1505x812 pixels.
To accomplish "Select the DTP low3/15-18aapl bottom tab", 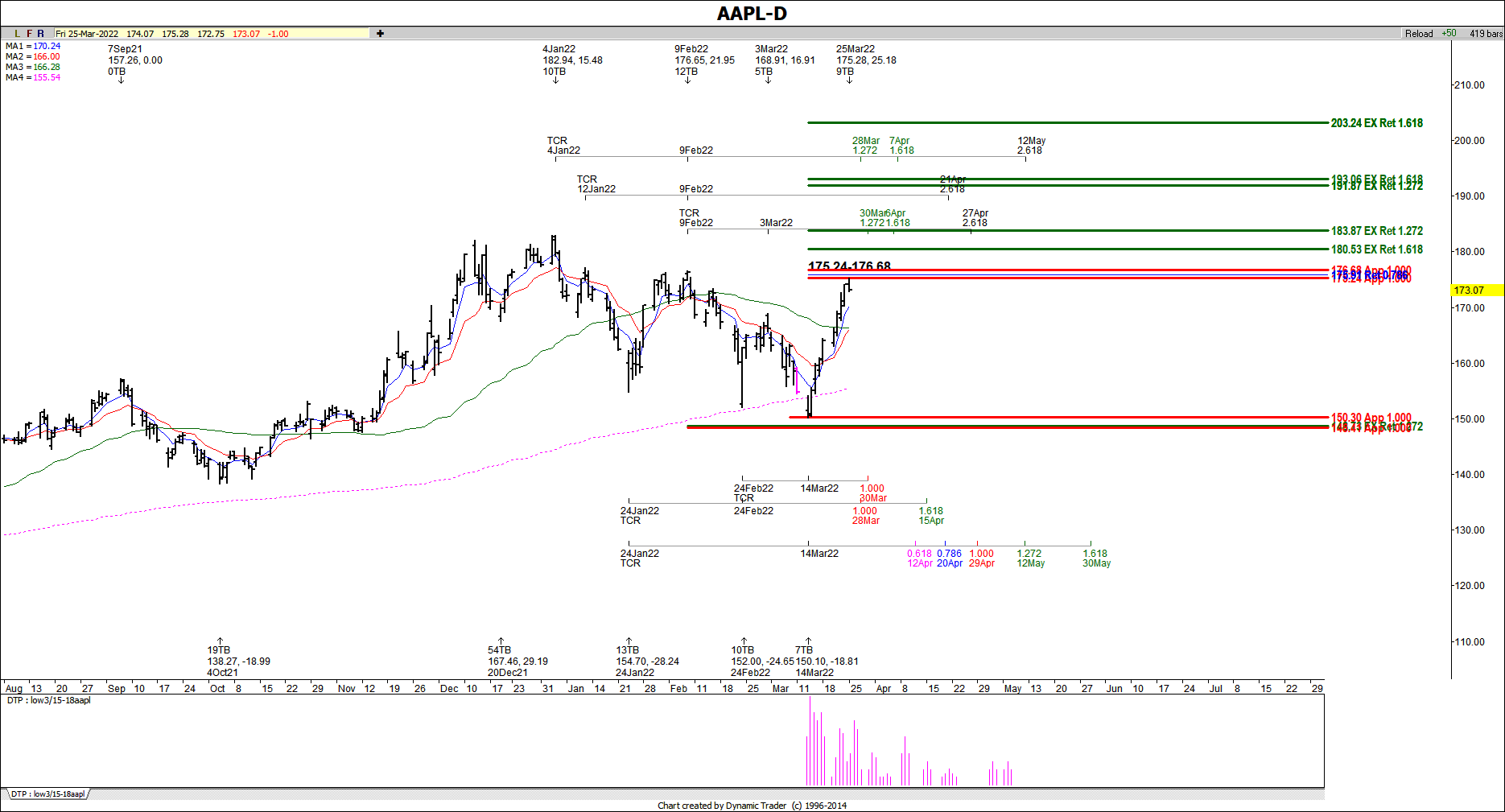I will (x=47, y=794).
